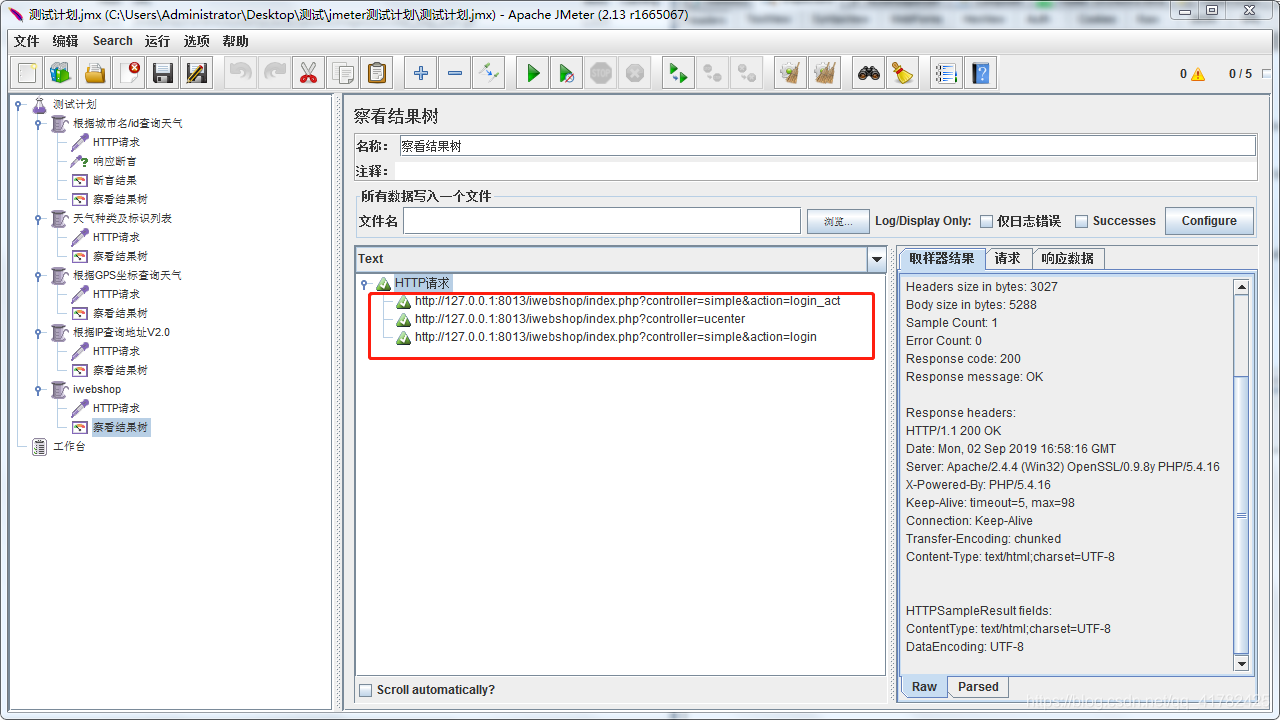Screen dimensions: 1280x720
Task: Click the Reset Search icon
Action: pyautogui.click(x=903, y=73)
